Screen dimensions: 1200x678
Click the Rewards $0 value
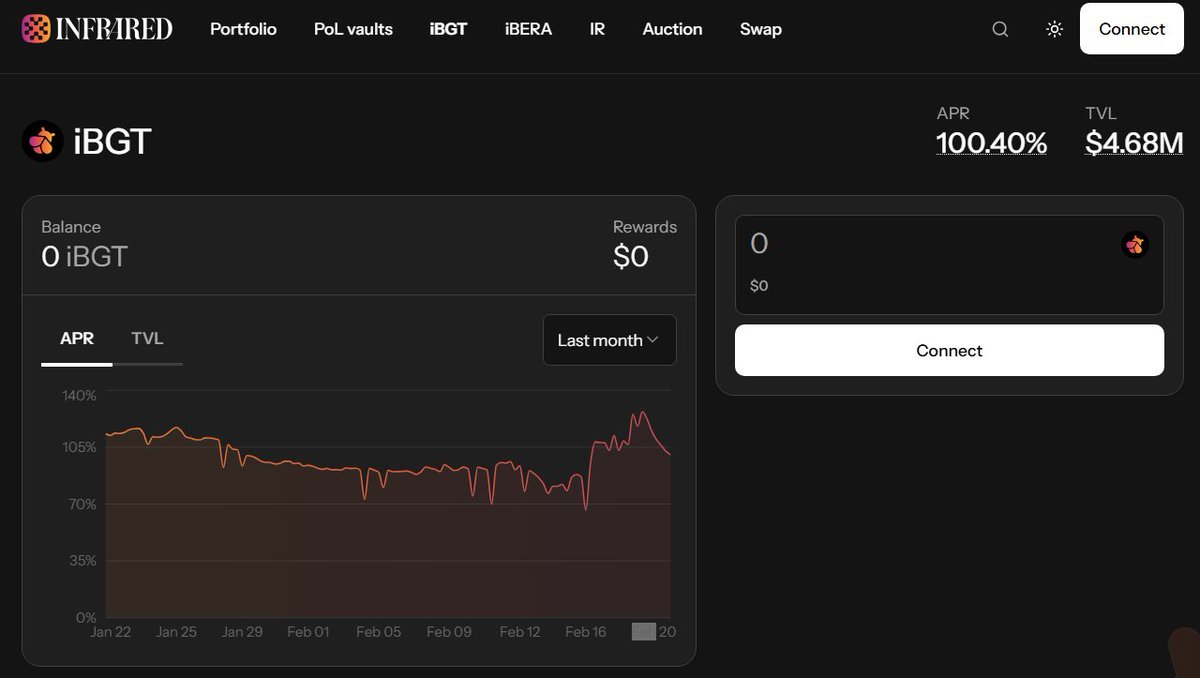(631, 257)
